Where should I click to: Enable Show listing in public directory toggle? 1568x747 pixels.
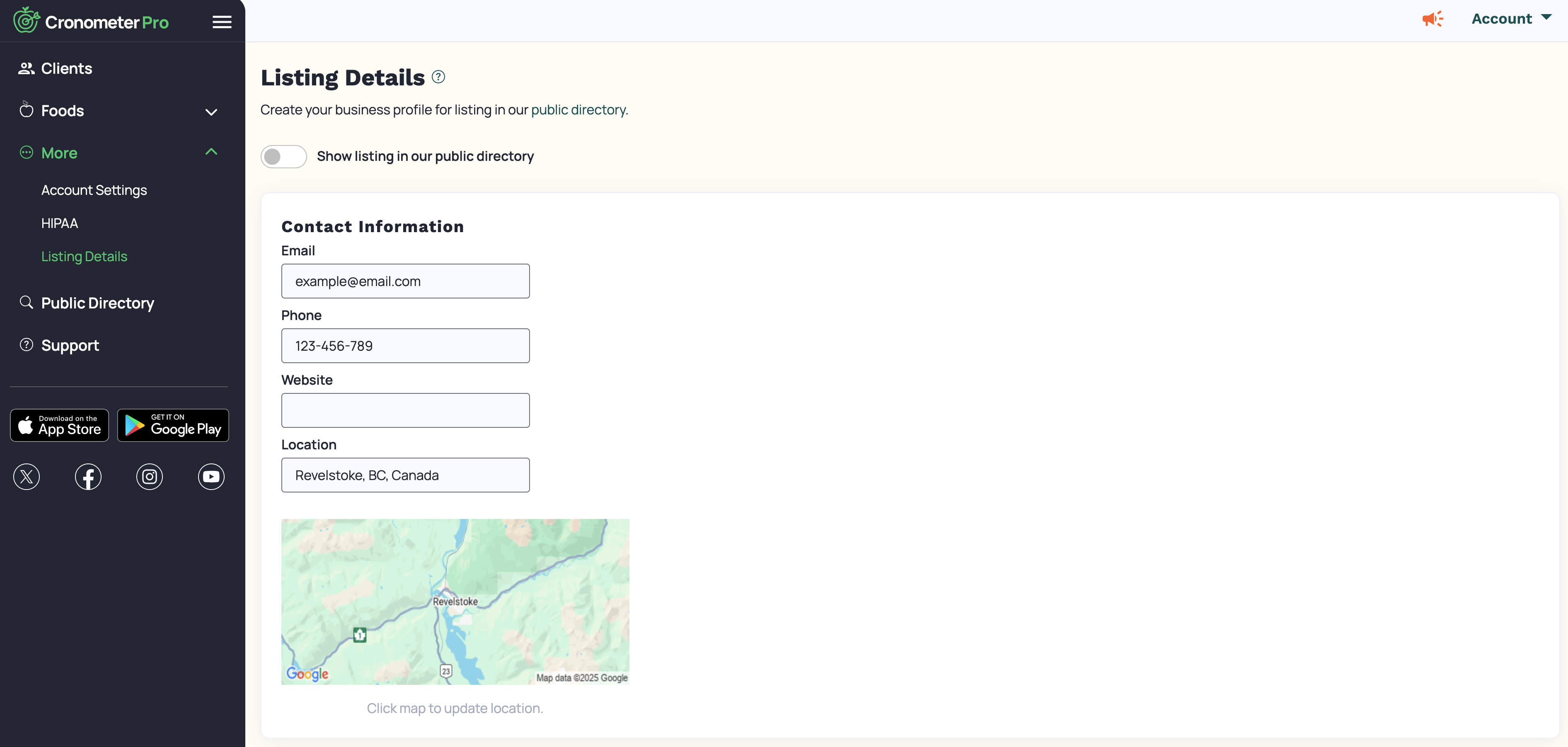(283, 156)
